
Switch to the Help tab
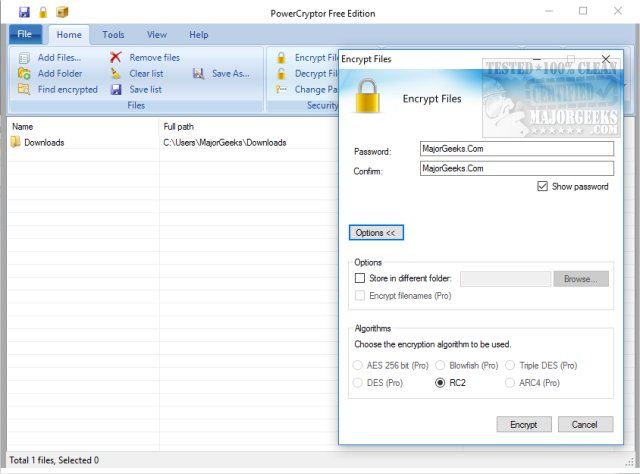(199, 35)
